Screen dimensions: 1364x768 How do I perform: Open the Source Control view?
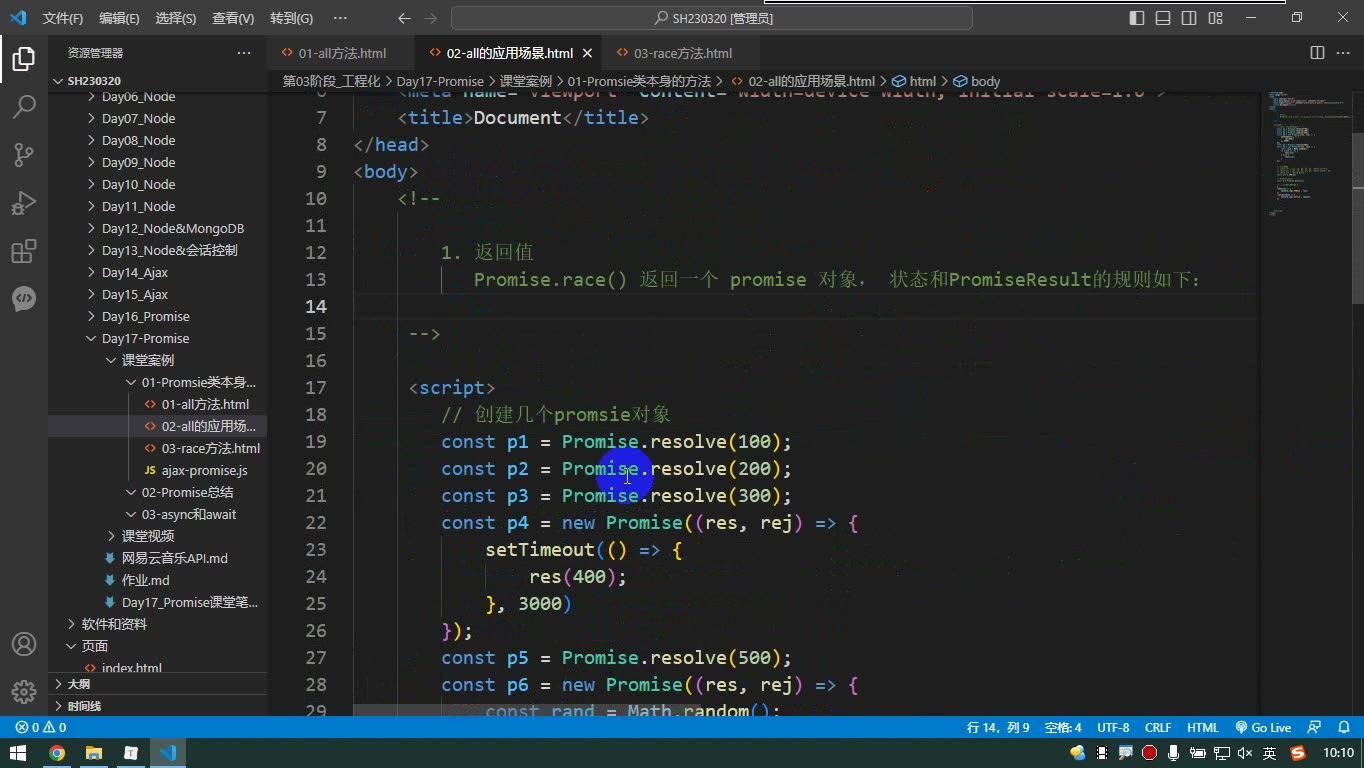point(24,155)
